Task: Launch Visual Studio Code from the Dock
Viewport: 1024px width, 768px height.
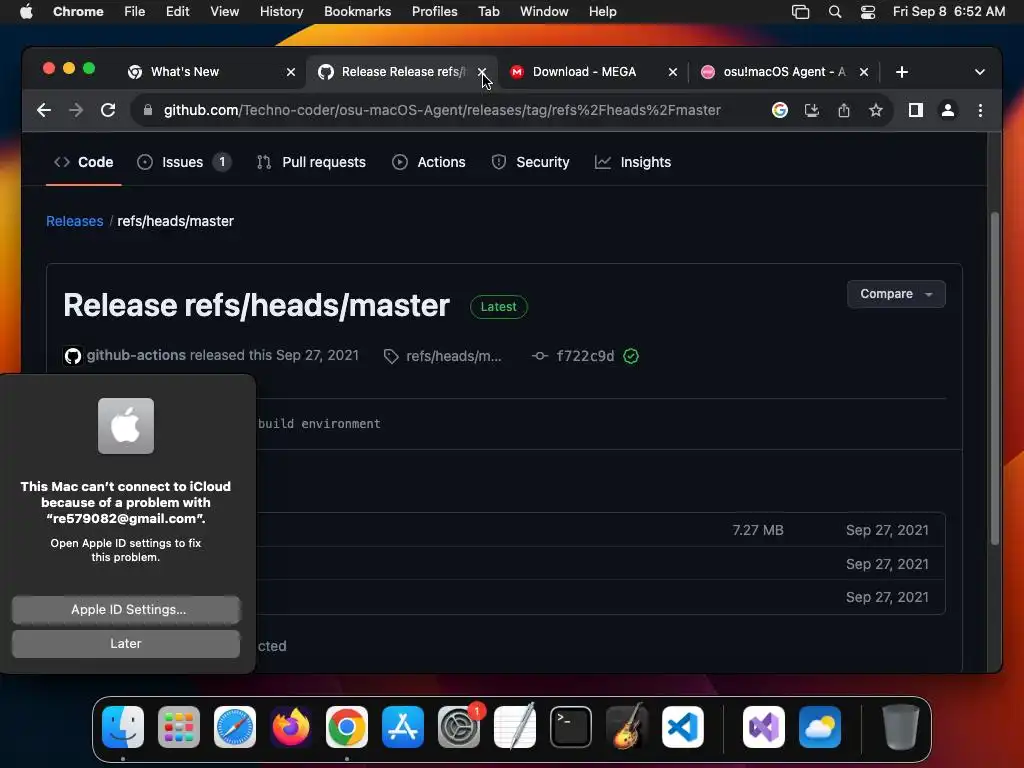Action: click(683, 727)
